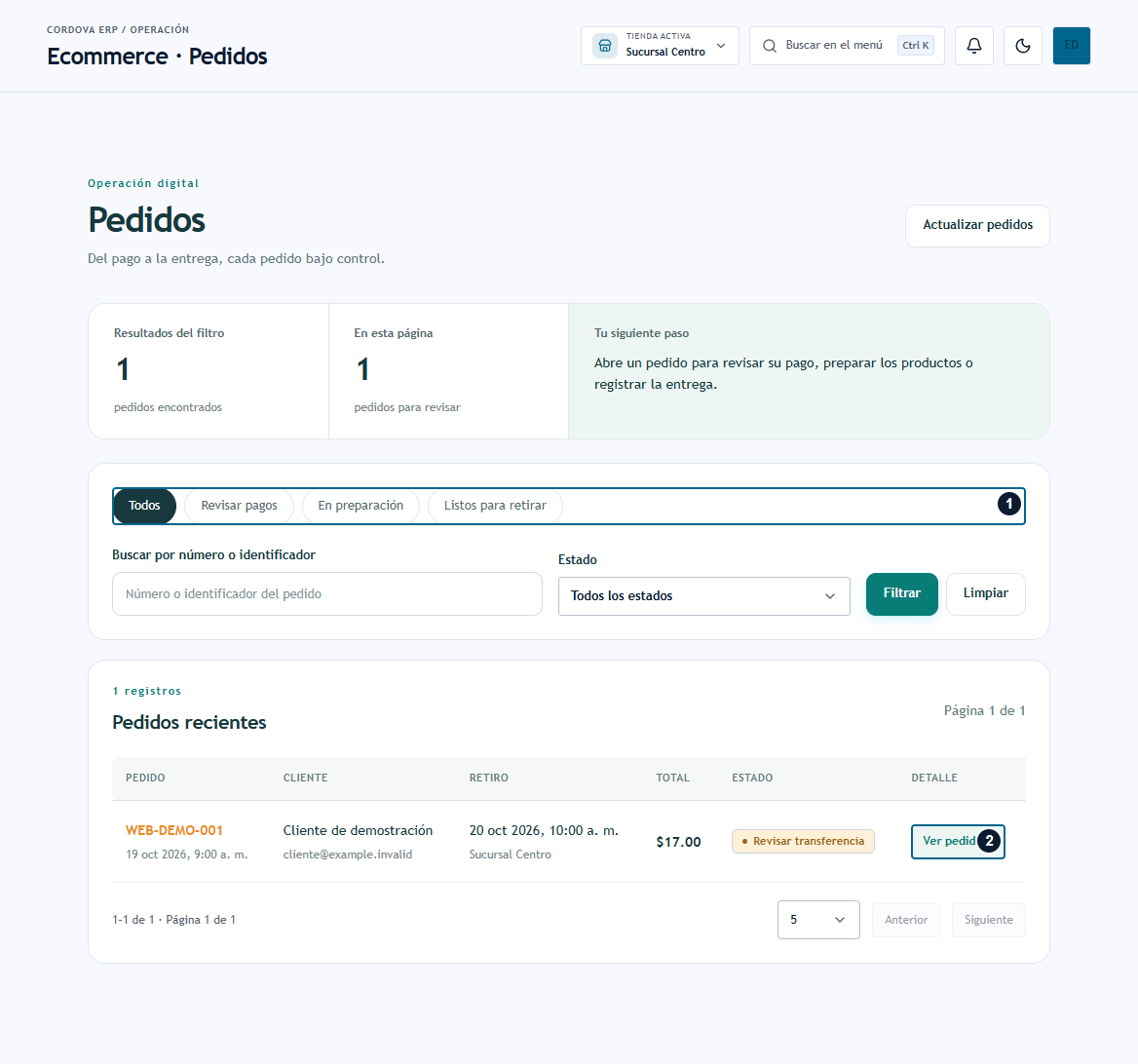This screenshot has width=1138, height=1064.
Task: Click the Limpiar button
Action: (x=986, y=593)
